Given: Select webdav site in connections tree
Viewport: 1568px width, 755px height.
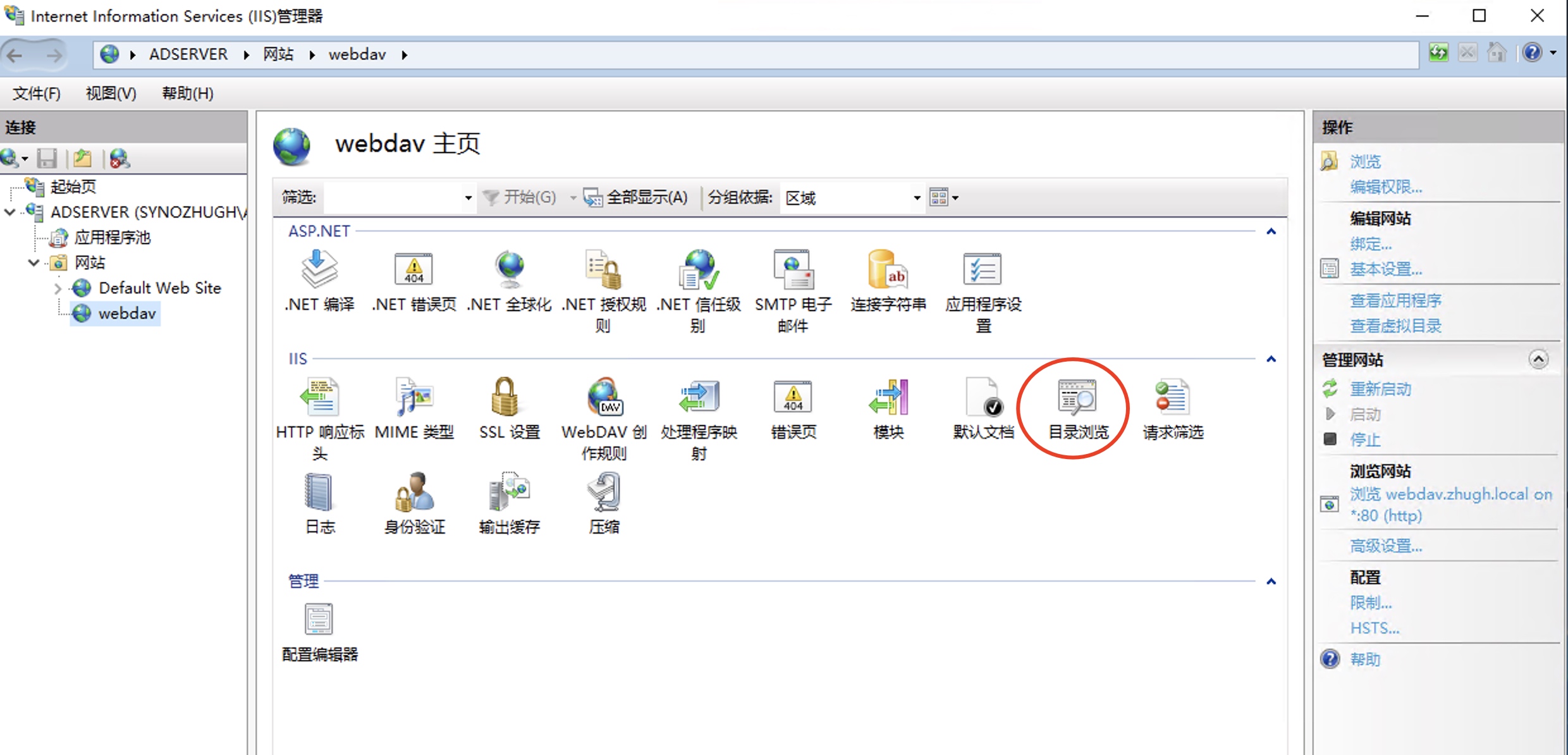Looking at the screenshot, I should [126, 313].
